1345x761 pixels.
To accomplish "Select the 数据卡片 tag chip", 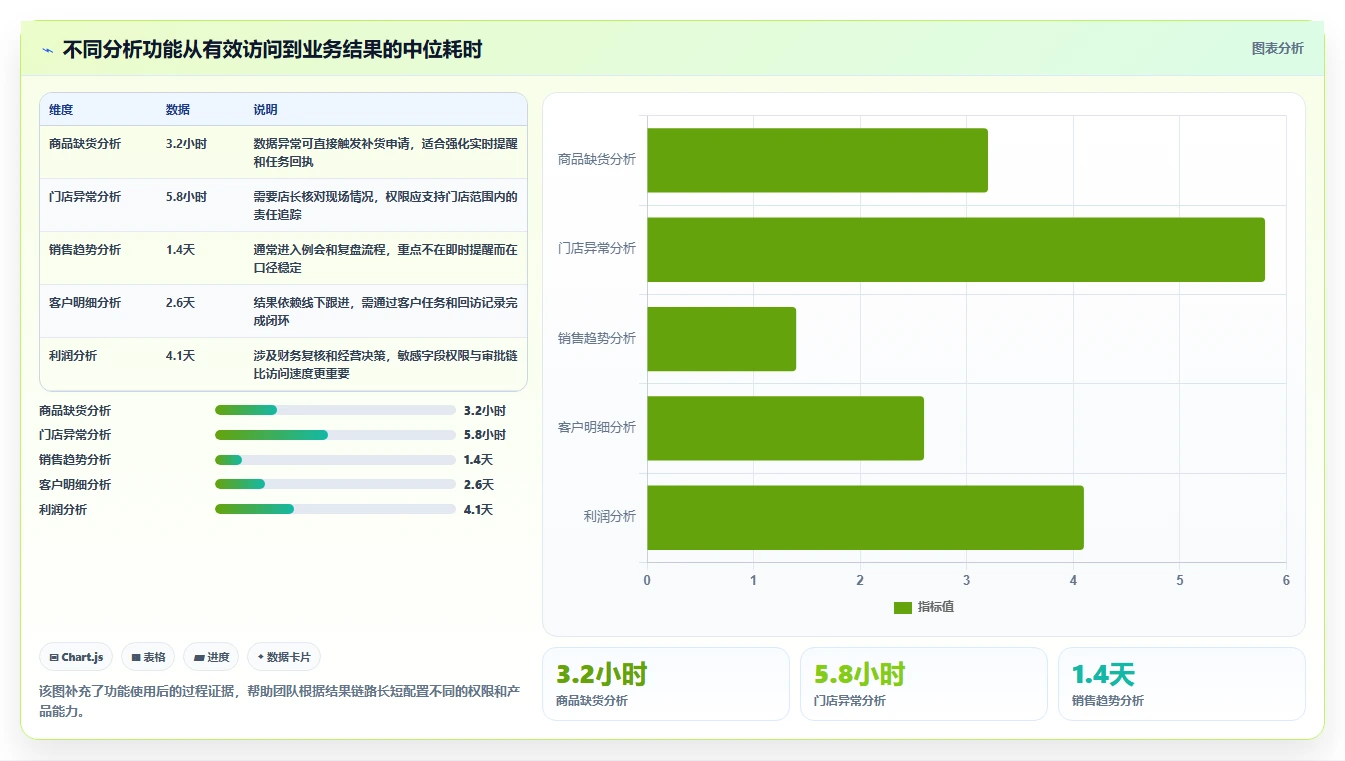I will (284, 657).
